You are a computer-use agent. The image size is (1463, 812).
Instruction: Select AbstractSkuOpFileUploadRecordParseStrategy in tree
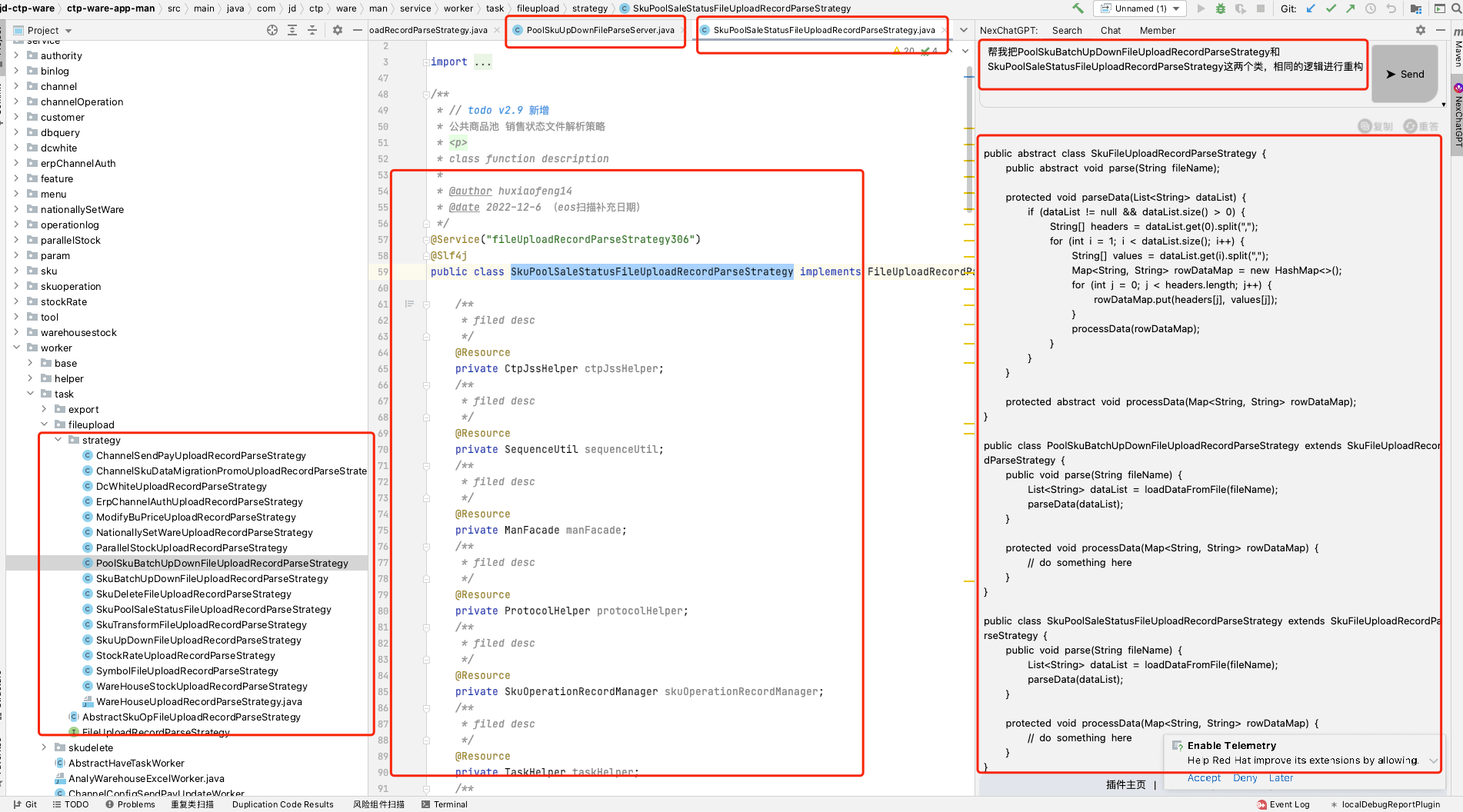[x=191, y=717]
